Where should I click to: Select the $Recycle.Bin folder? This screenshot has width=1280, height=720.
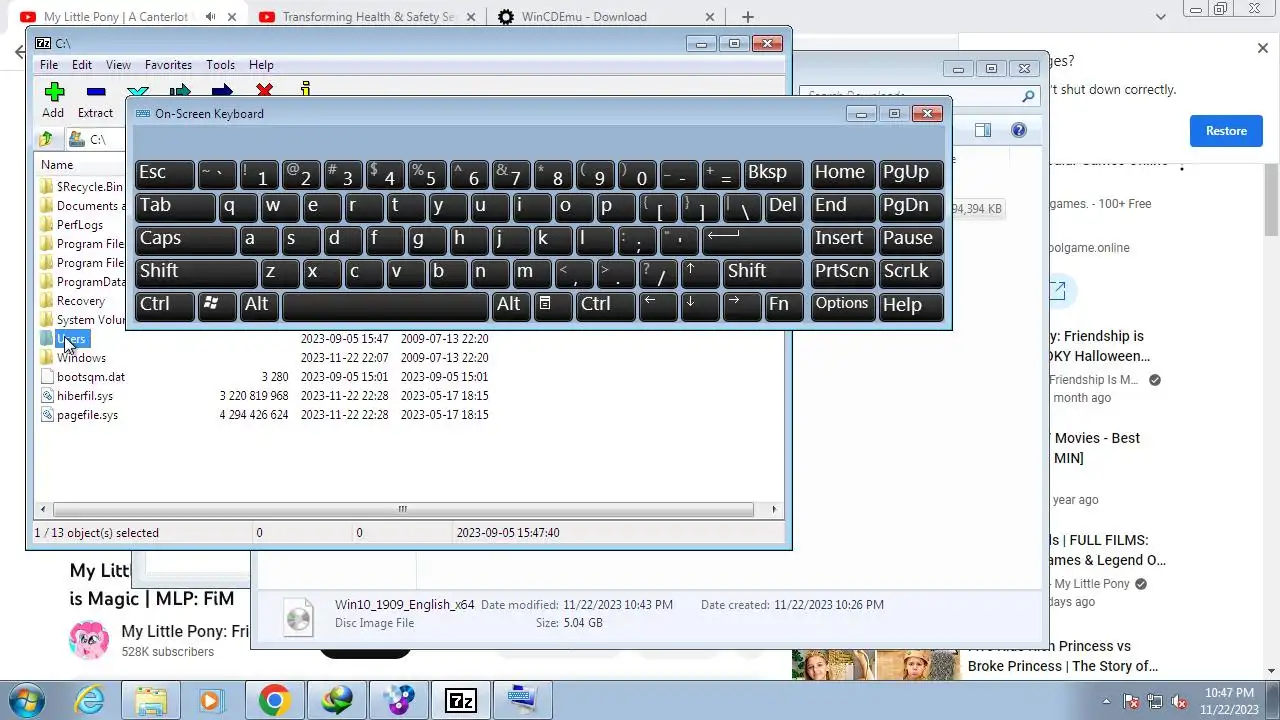(82, 187)
